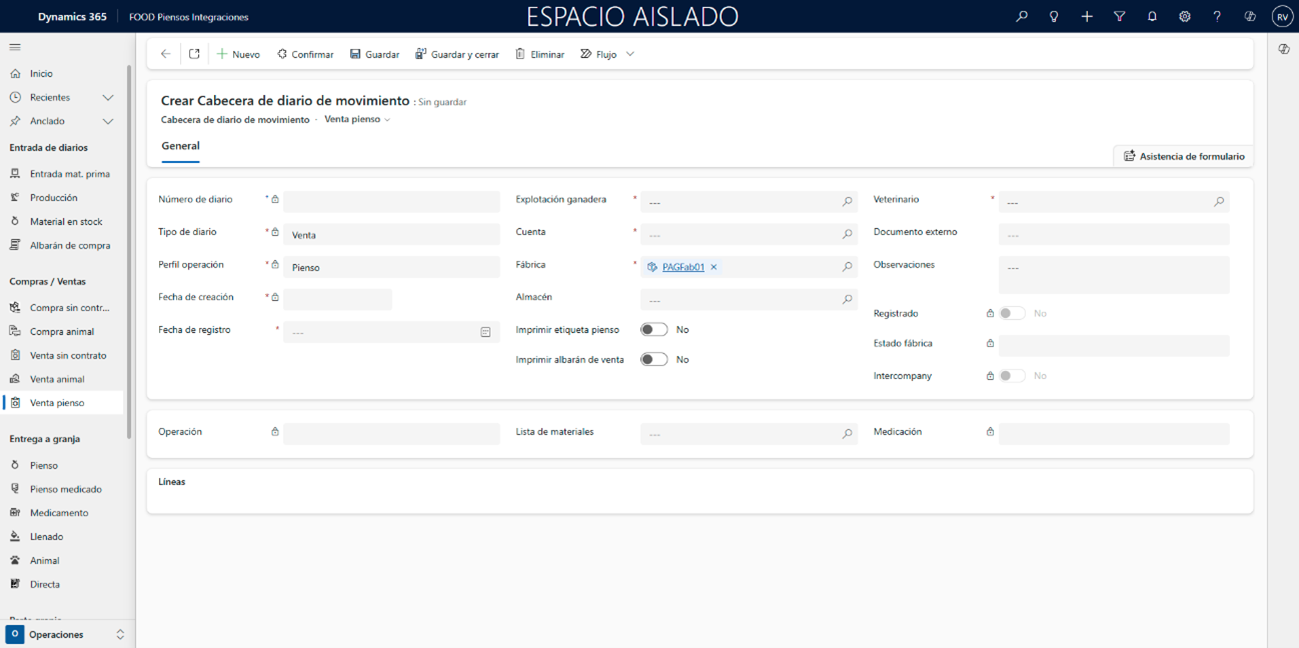Open calendar picker for Fecha de registro
Viewport: 1299px width, 648px height.
[485, 332]
